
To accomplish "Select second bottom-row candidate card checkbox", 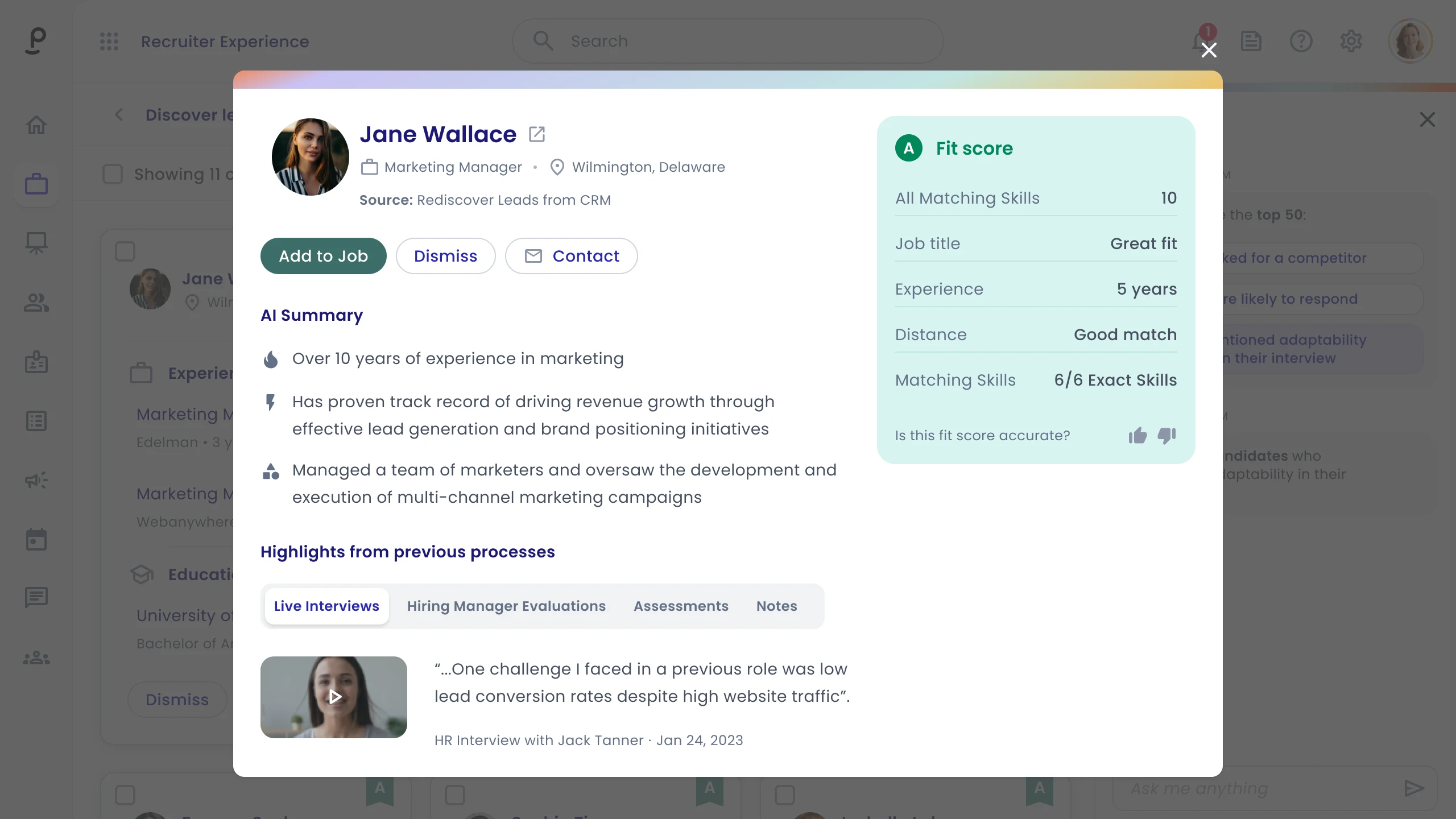I will (x=455, y=795).
